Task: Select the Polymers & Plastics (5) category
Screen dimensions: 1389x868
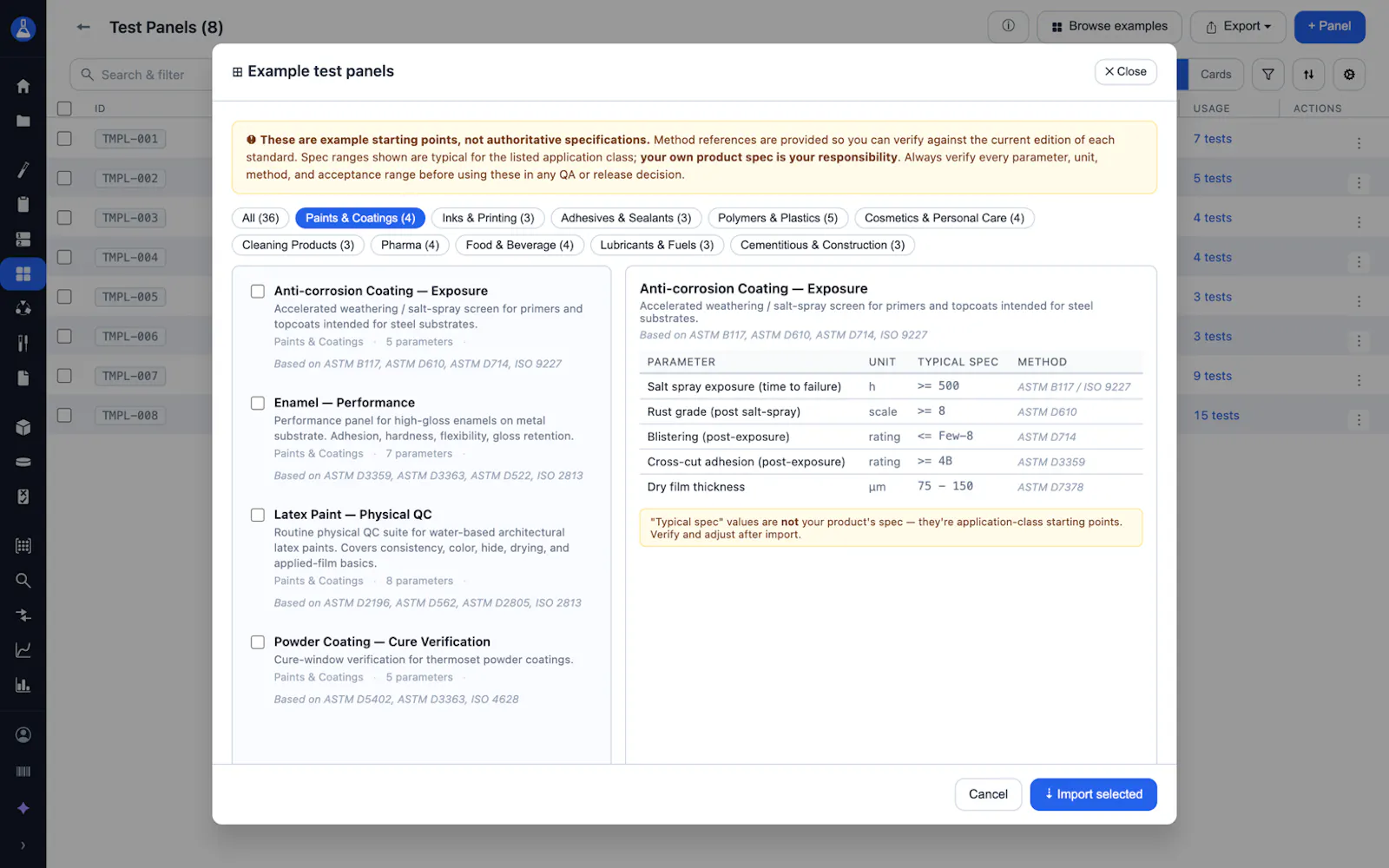Action: tap(778, 218)
